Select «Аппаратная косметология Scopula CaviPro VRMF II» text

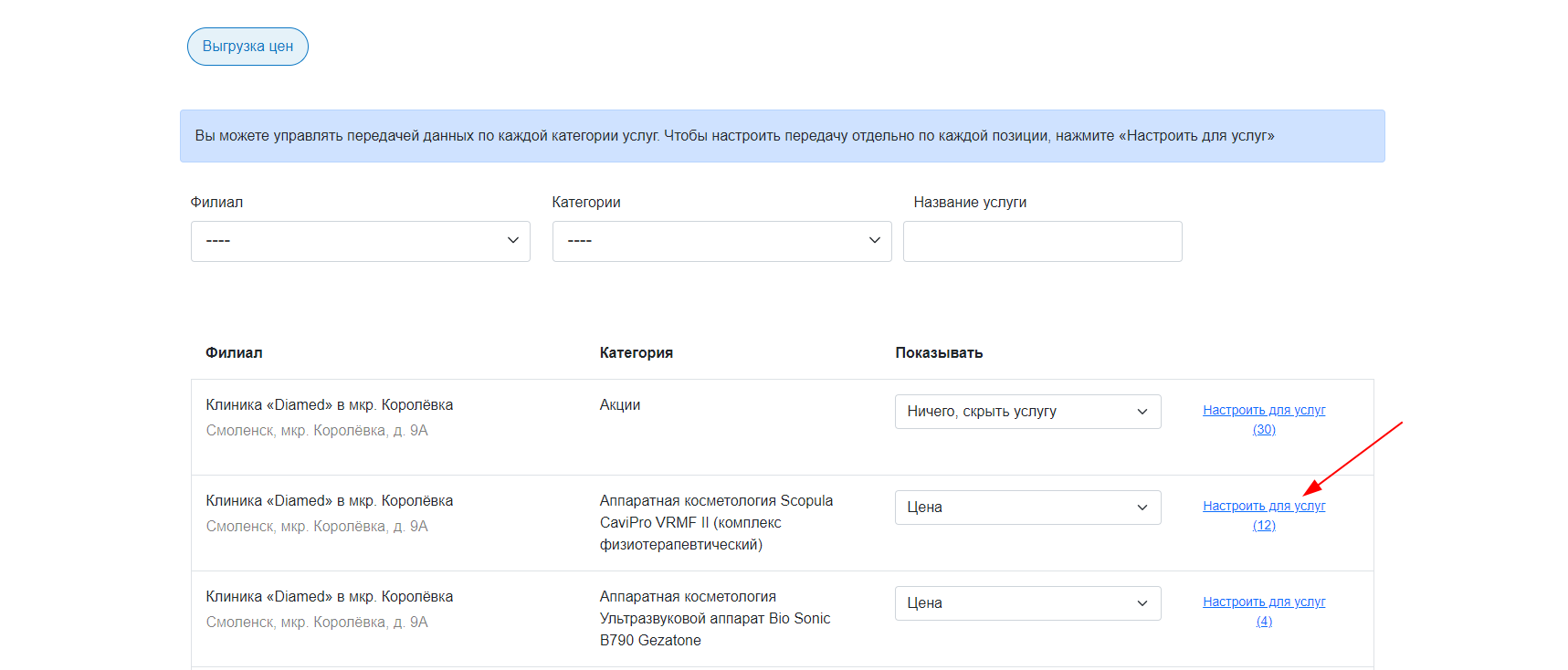coord(716,523)
